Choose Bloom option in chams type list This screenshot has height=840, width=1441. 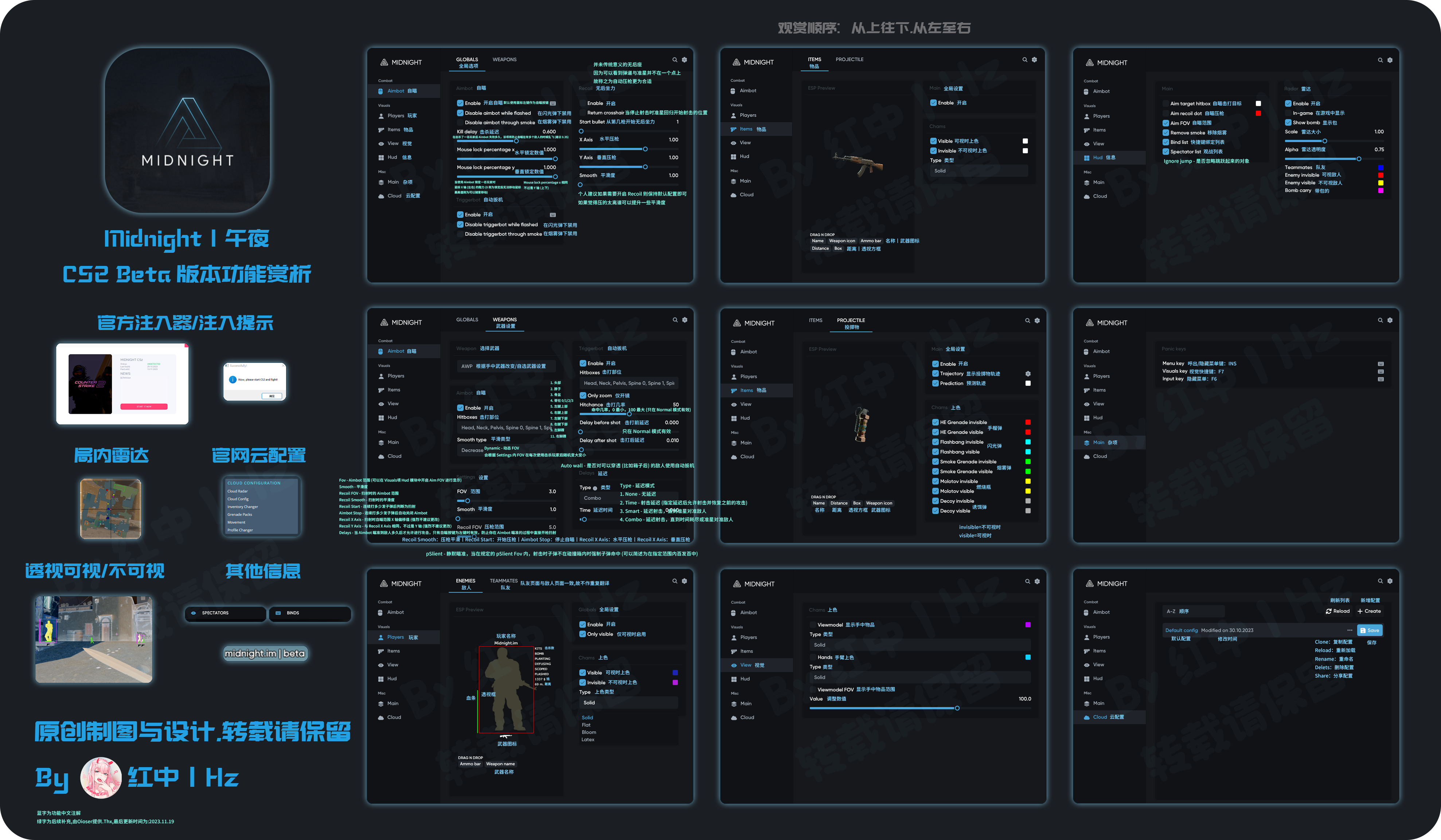click(x=589, y=733)
